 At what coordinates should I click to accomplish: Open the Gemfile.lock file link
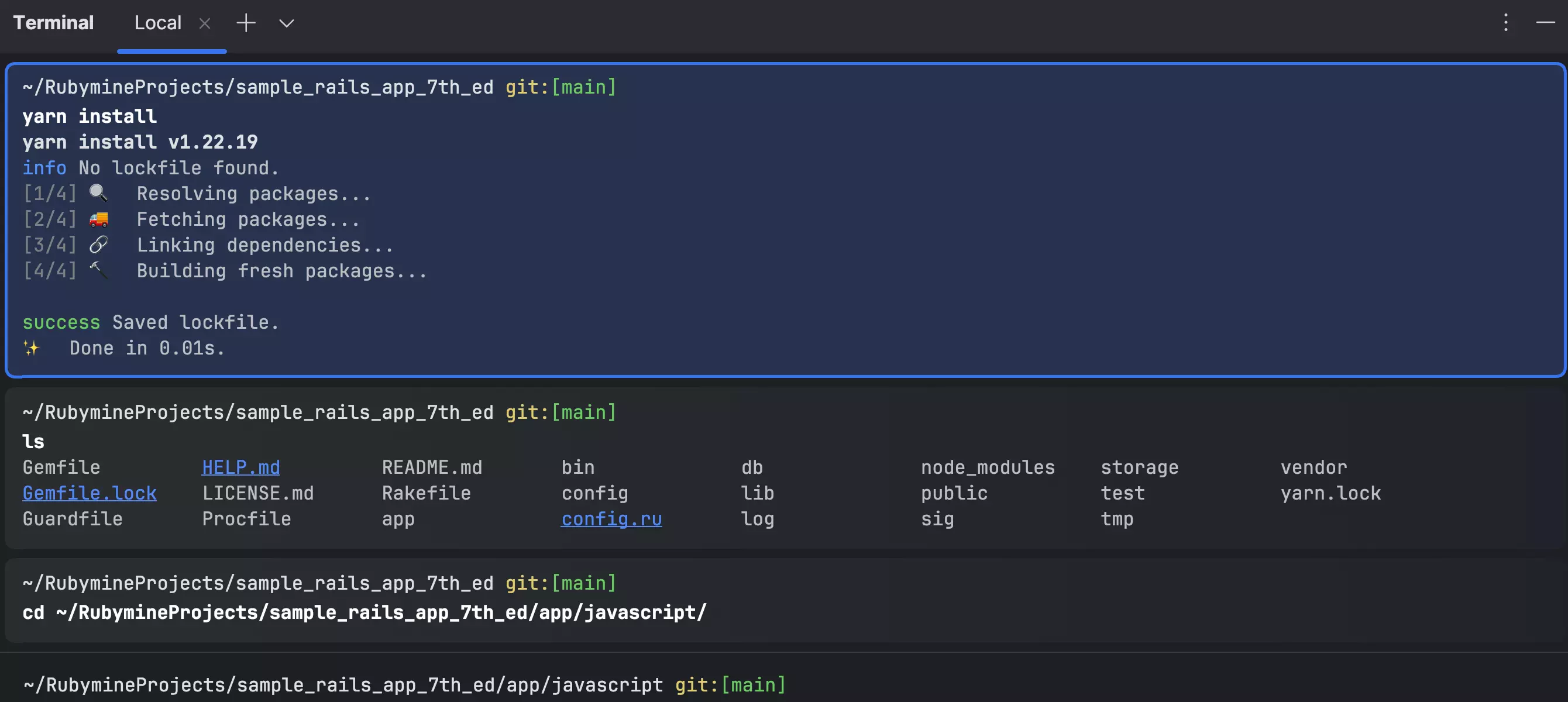90,493
